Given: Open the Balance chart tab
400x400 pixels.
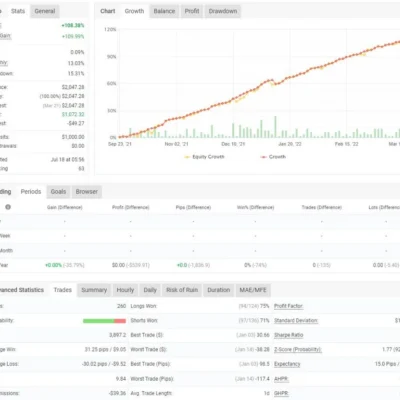Looking at the screenshot, I should click(164, 11).
